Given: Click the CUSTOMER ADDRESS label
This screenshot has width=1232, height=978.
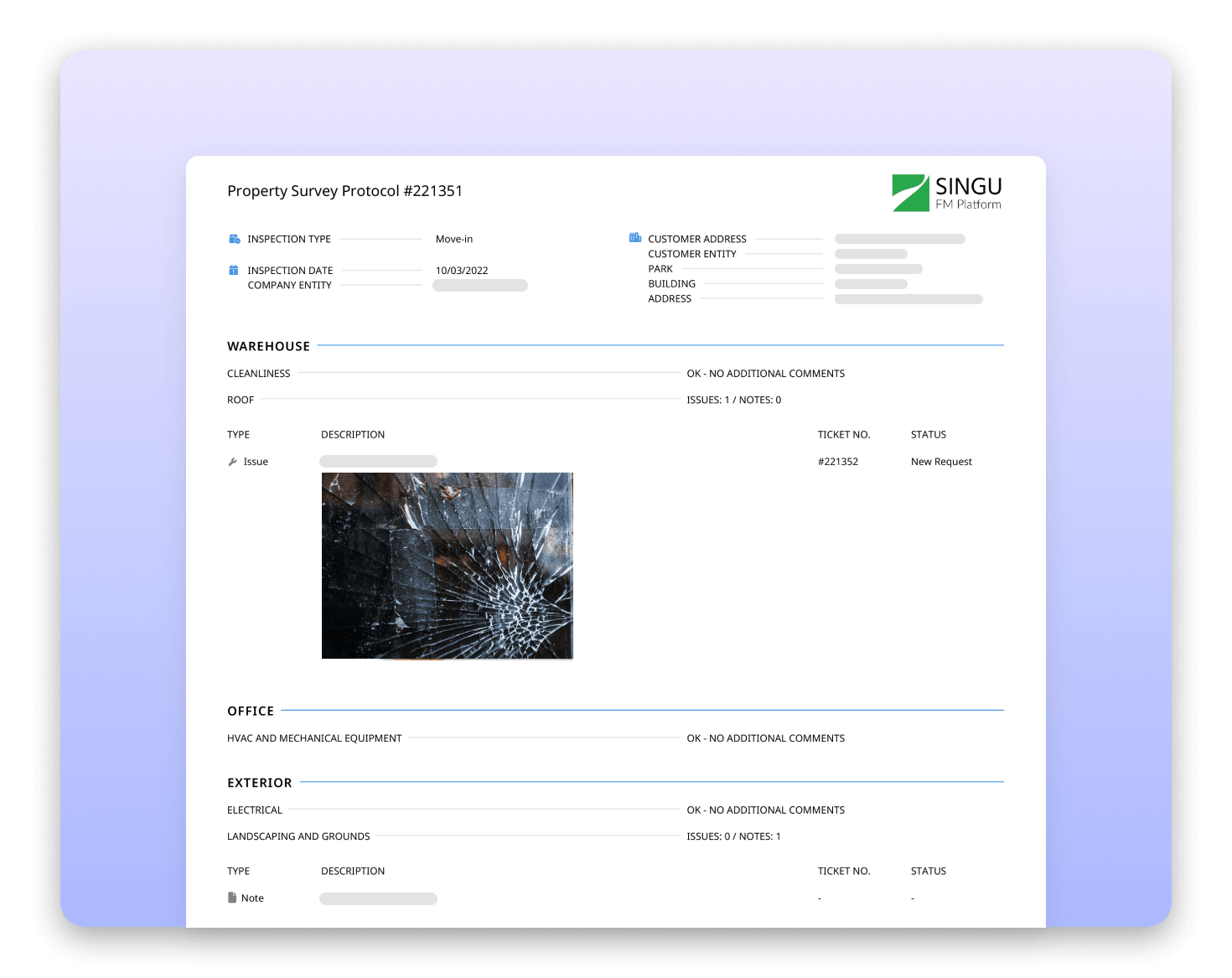Looking at the screenshot, I should pos(697,239).
